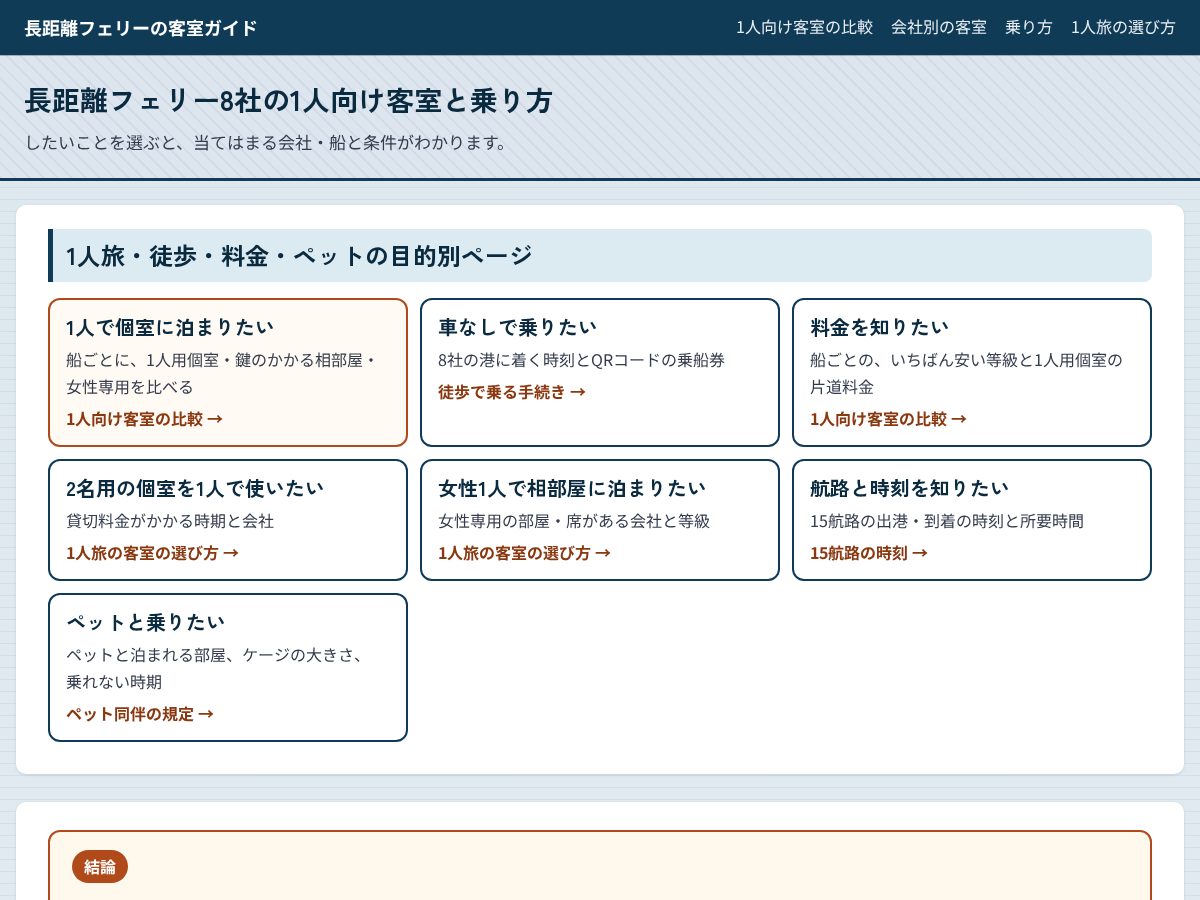This screenshot has height=900, width=1200.
Task: Click the 1人で個室に泊まりたい card heading
Action: coord(170,327)
